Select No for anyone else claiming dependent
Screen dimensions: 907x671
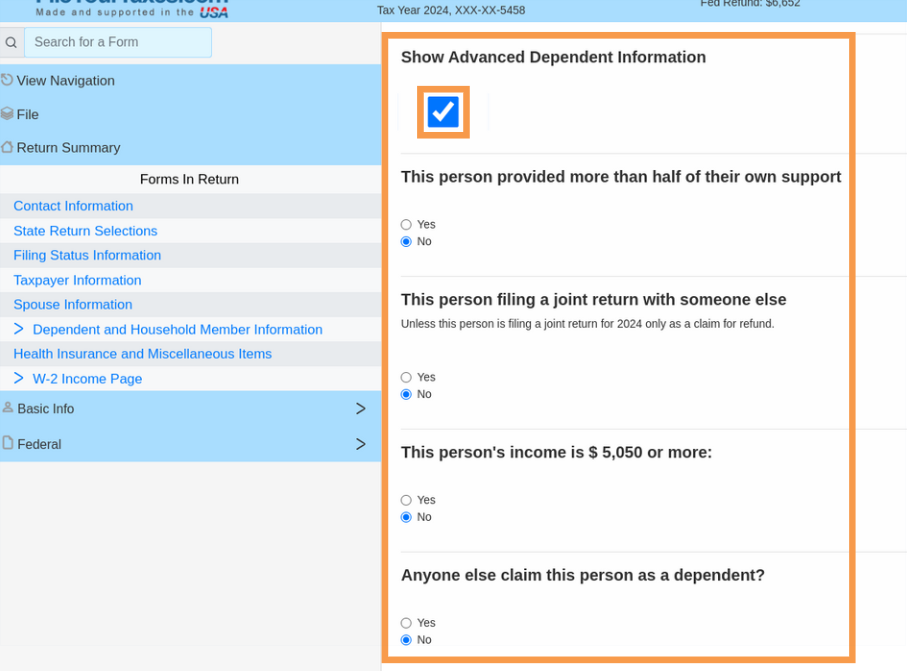[406, 640]
